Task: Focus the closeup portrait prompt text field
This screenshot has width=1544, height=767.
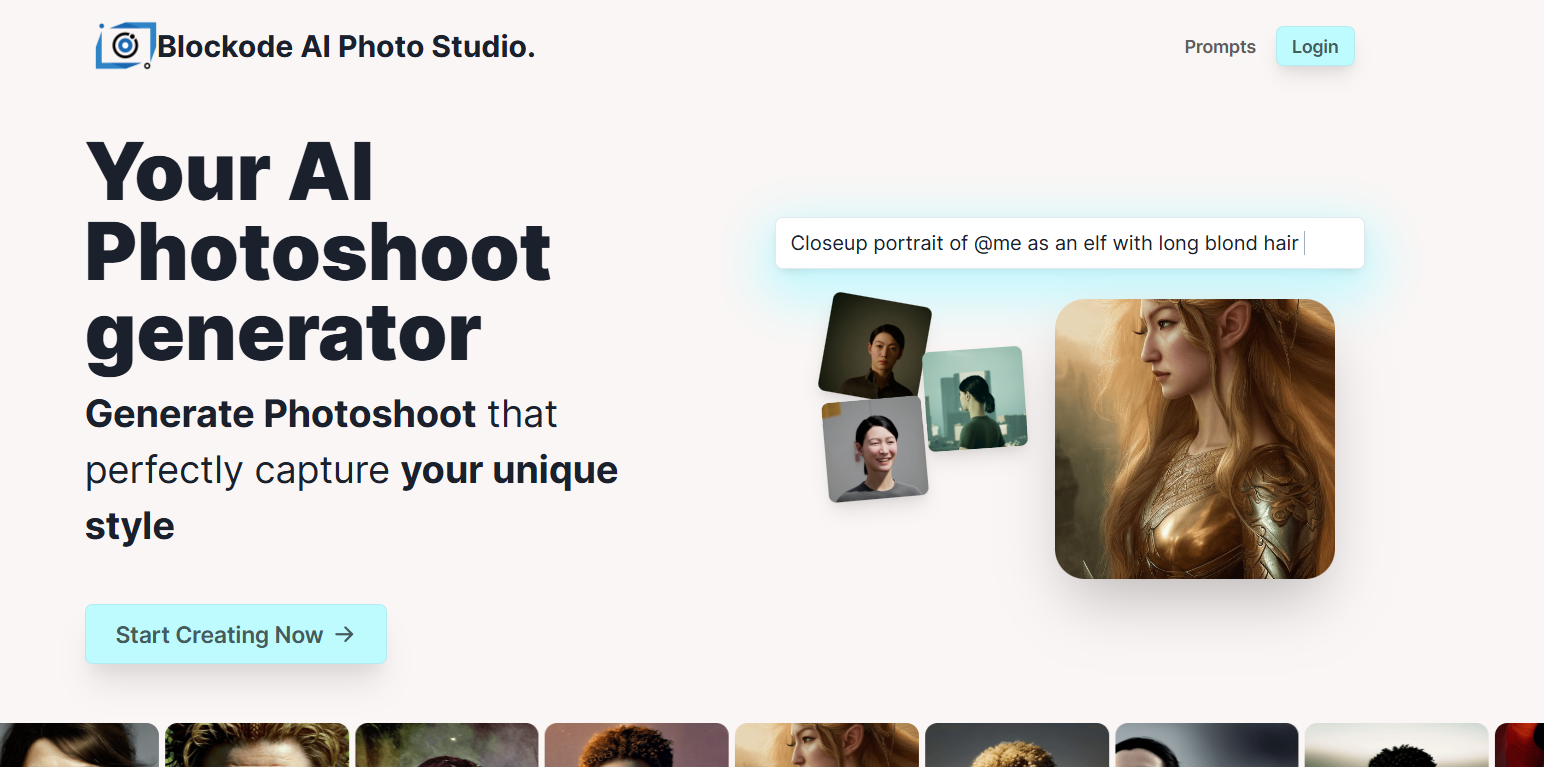Action: (1068, 243)
